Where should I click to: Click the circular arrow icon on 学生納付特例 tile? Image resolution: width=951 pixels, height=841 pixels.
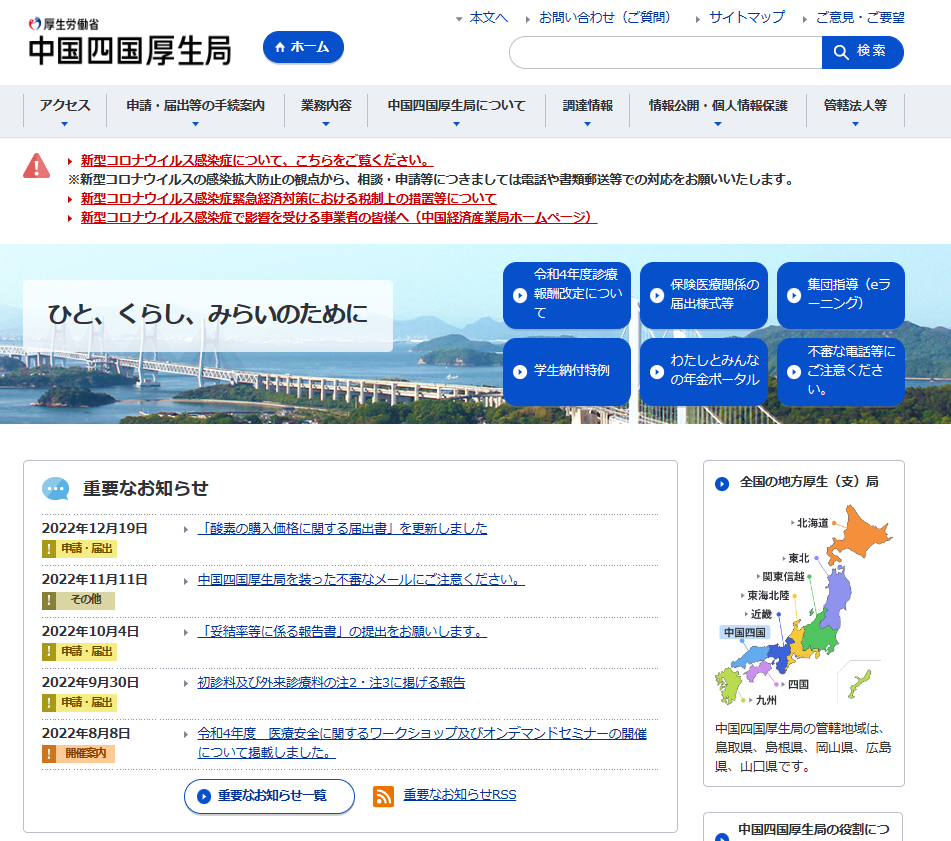pyautogui.click(x=520, y=370)
